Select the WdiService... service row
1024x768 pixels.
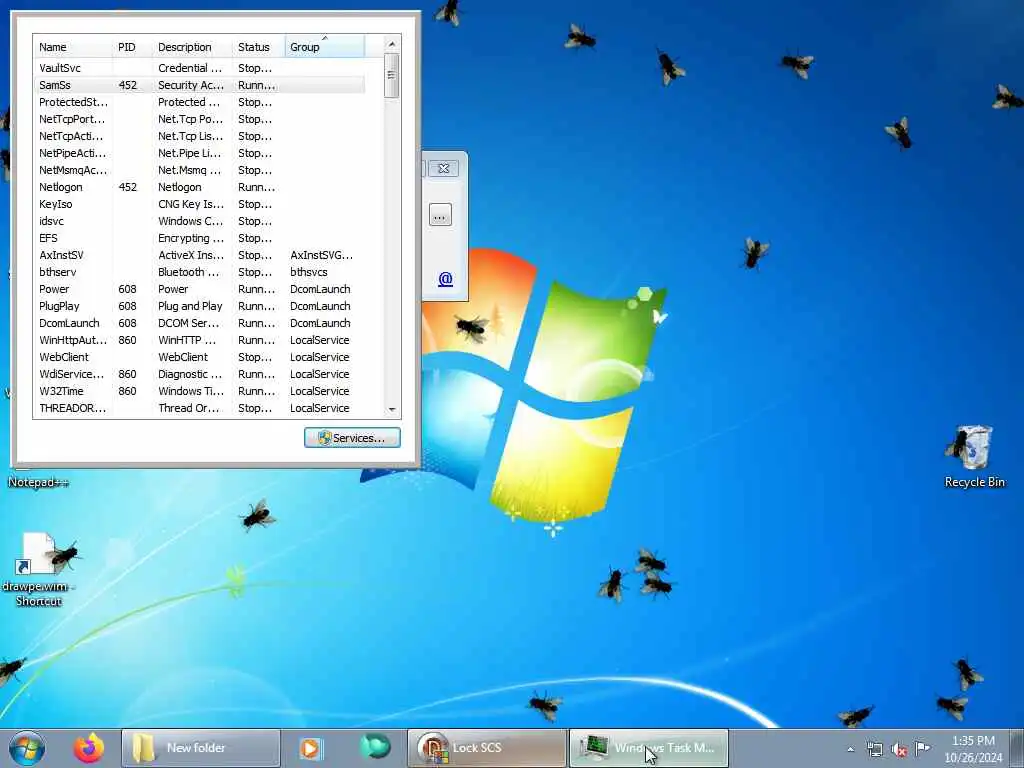tap(199, 374)
